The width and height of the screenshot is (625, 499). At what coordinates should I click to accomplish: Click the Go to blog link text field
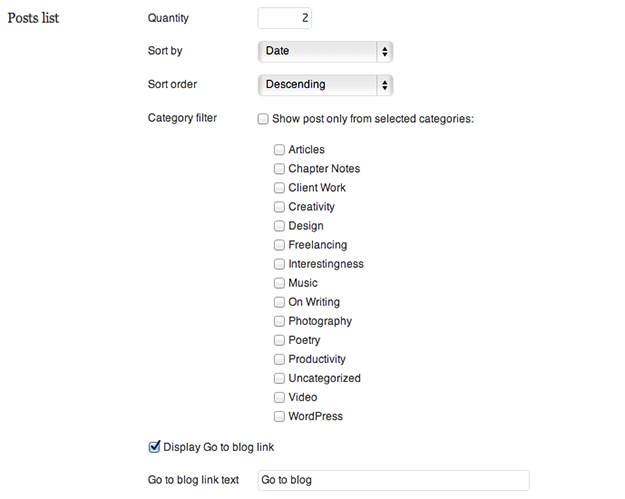(393, 480)
